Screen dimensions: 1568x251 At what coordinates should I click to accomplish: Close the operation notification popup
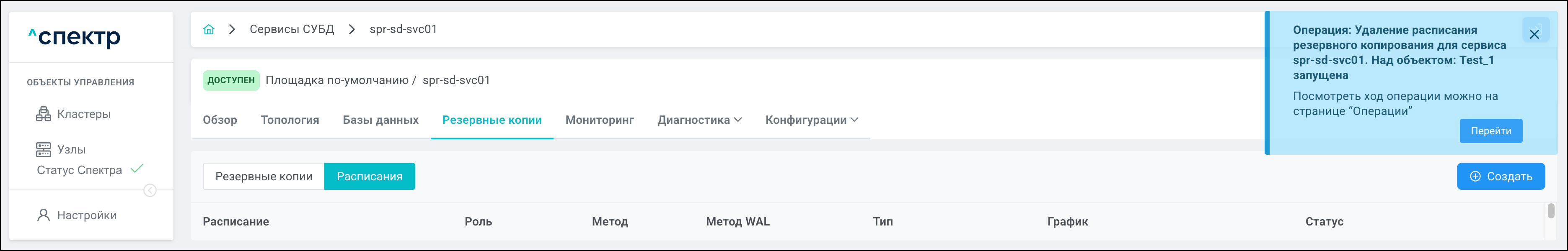point(1534,34)
